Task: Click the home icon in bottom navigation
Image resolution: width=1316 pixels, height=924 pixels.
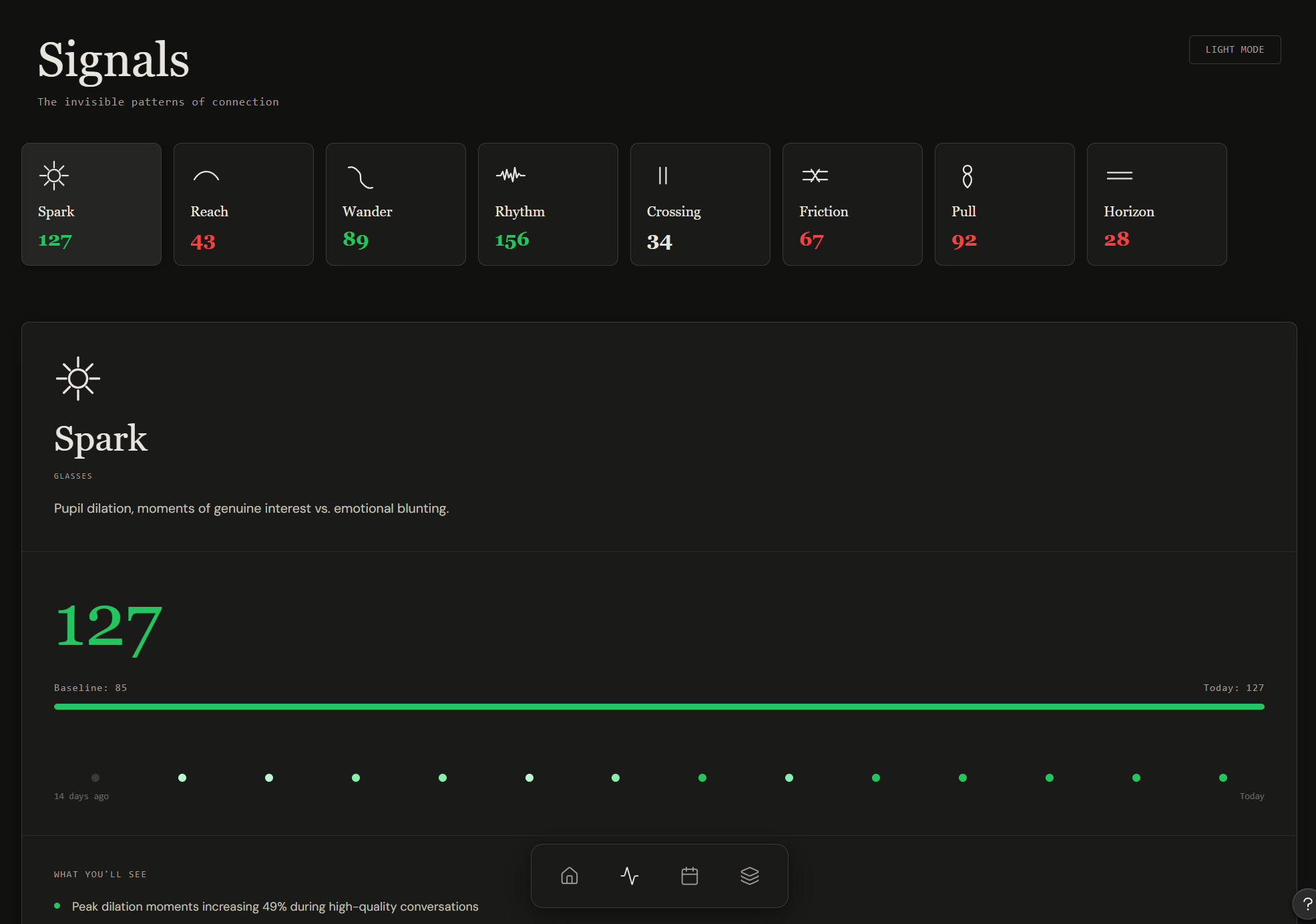Action: (x=570, y=875)
